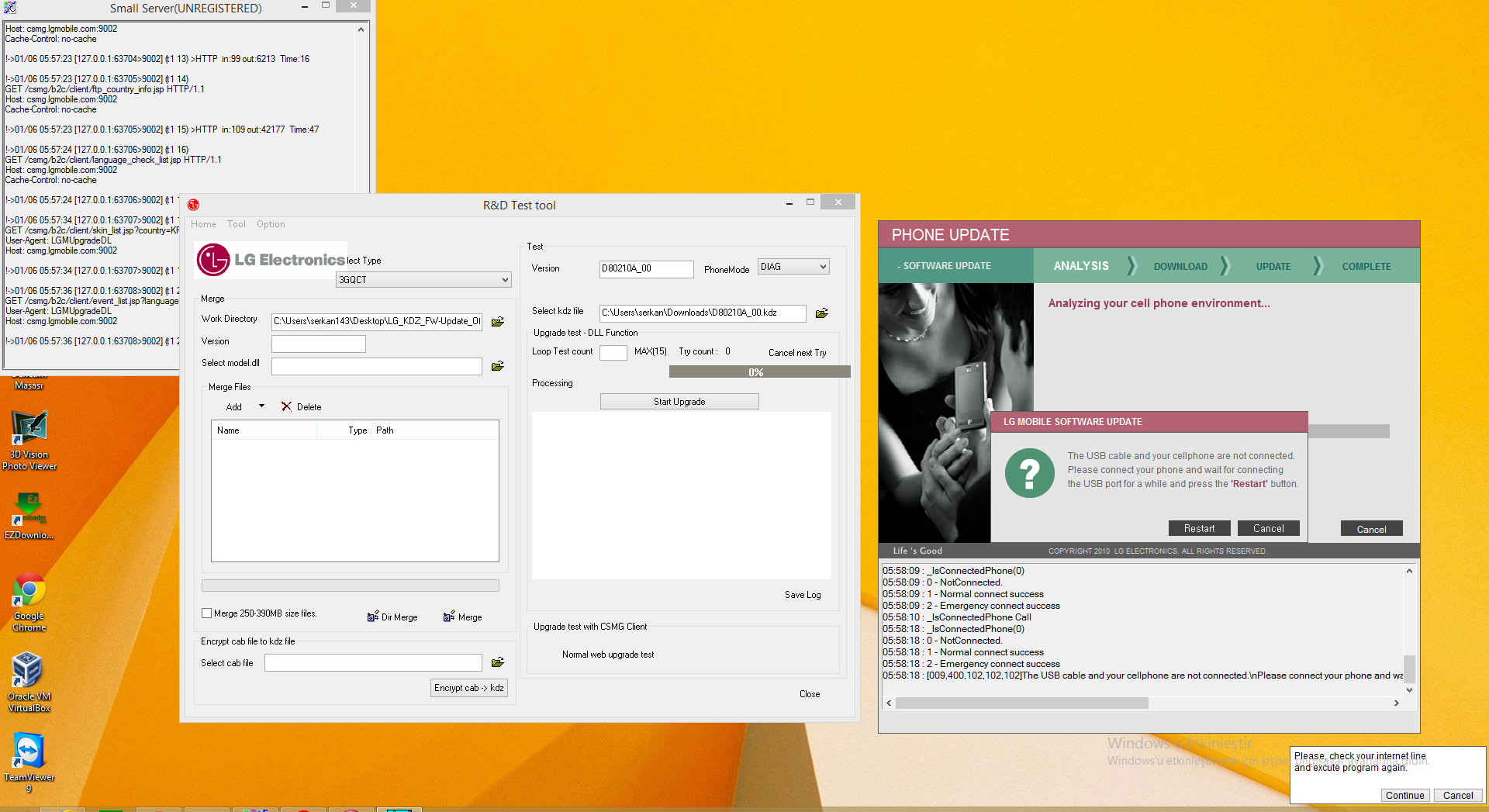Screen dimensions: 1489x812
Task: Click the Merge icon button
Action: click(x=448, y=617)
